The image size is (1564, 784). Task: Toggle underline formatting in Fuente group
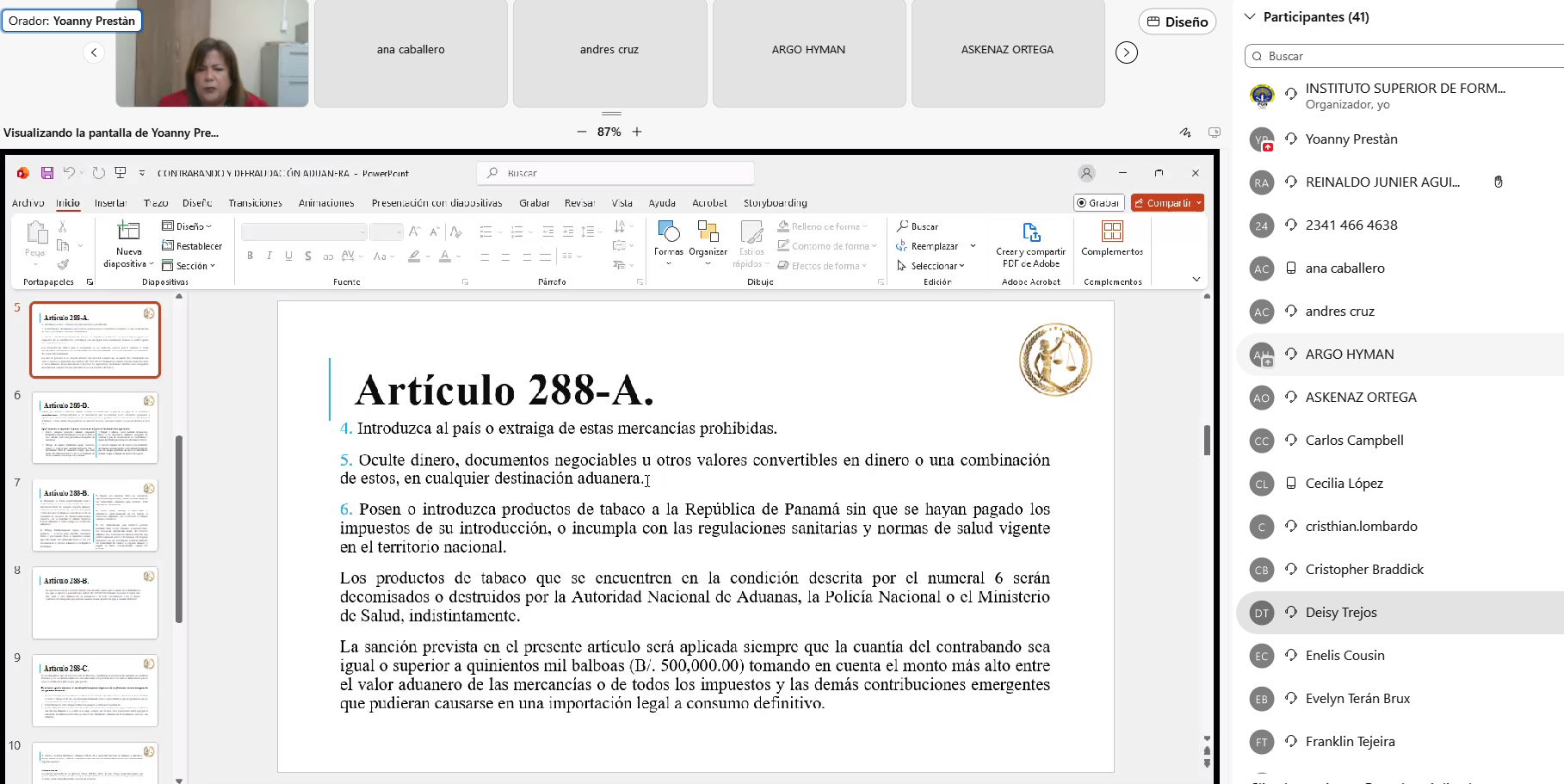click(288, 256)
